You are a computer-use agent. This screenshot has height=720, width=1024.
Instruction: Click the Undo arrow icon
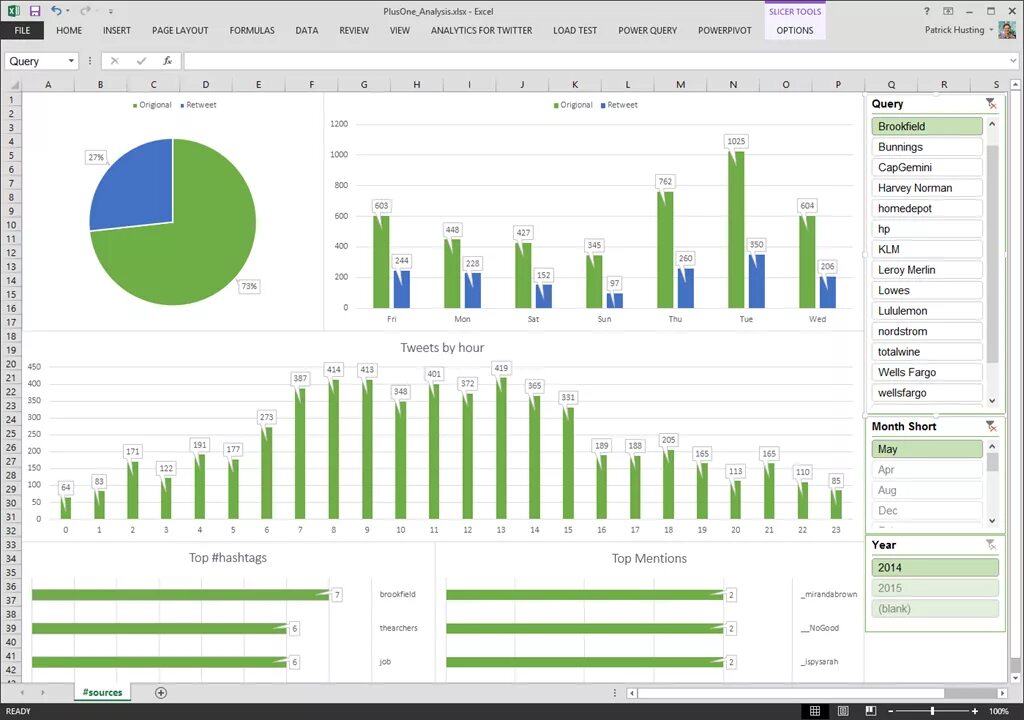(56, 10)
